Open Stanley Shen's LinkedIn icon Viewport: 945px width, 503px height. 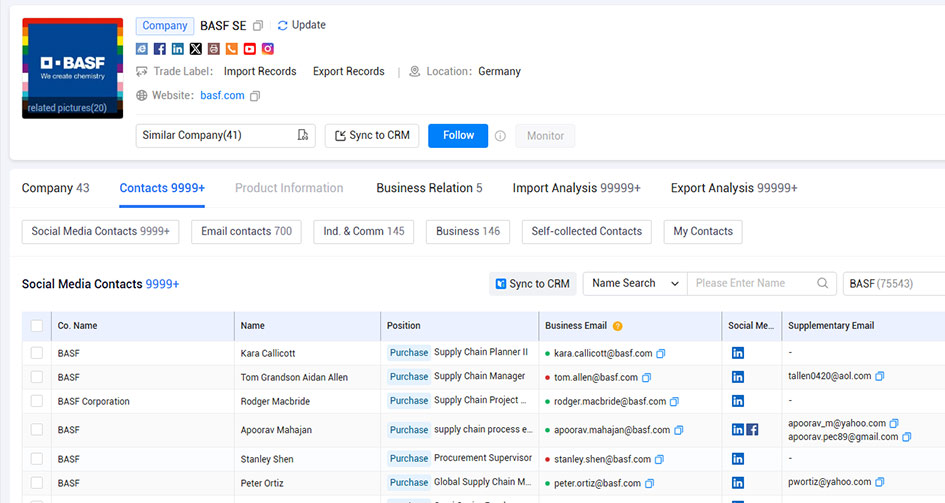738,459
